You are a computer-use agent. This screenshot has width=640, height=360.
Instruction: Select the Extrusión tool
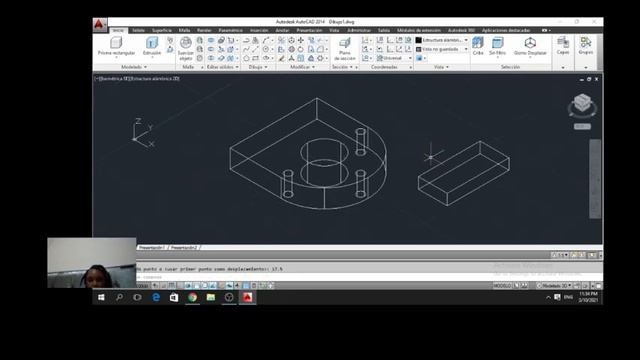151,46
